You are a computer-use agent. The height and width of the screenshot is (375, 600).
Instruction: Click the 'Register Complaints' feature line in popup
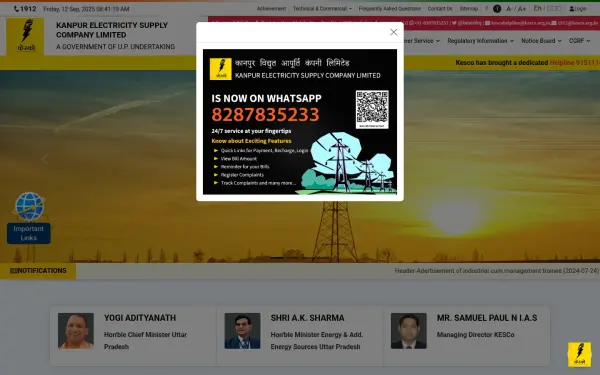click(x=242, y=175)
